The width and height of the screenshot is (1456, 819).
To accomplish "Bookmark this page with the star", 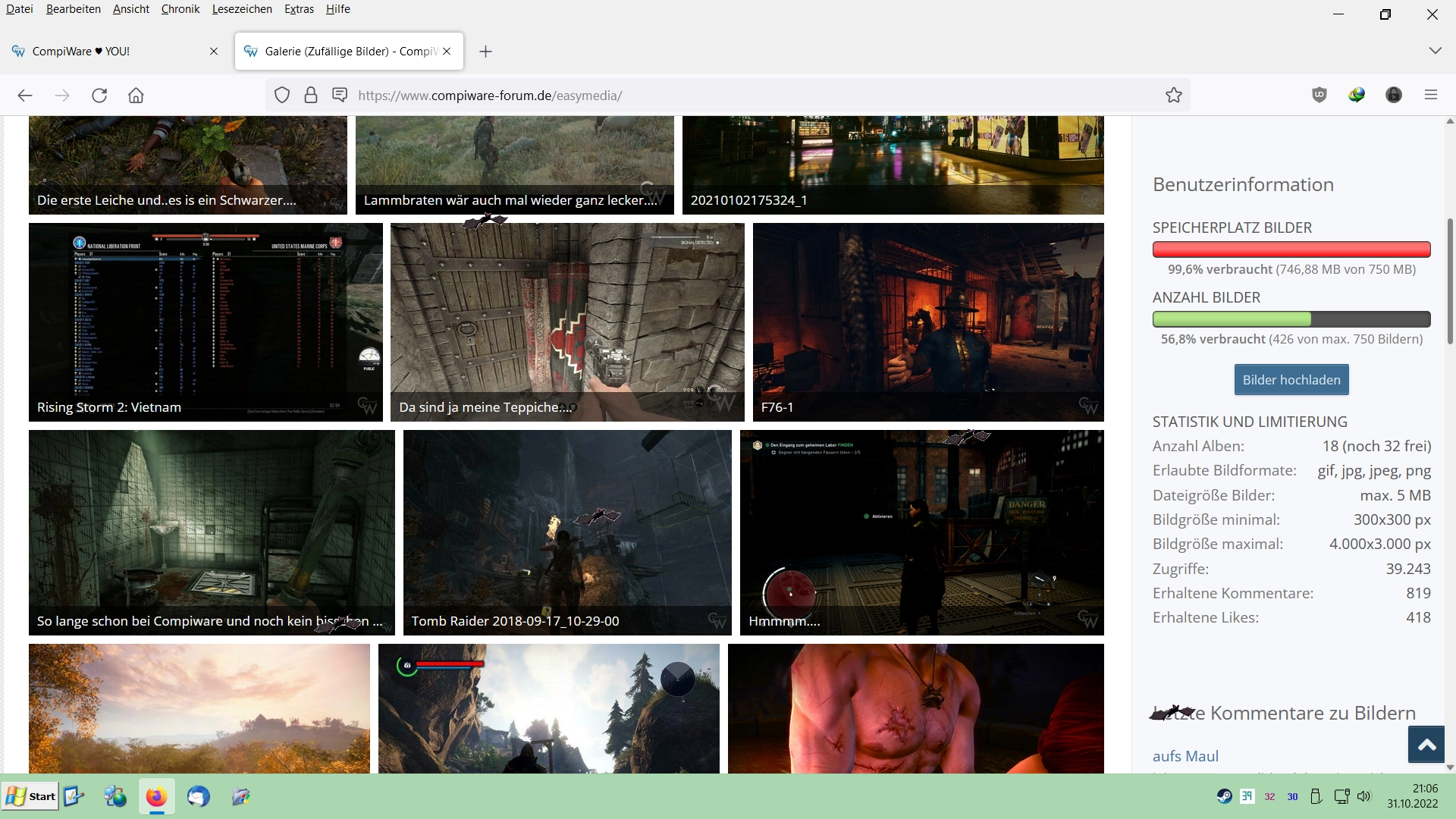I will point(1174,96).
